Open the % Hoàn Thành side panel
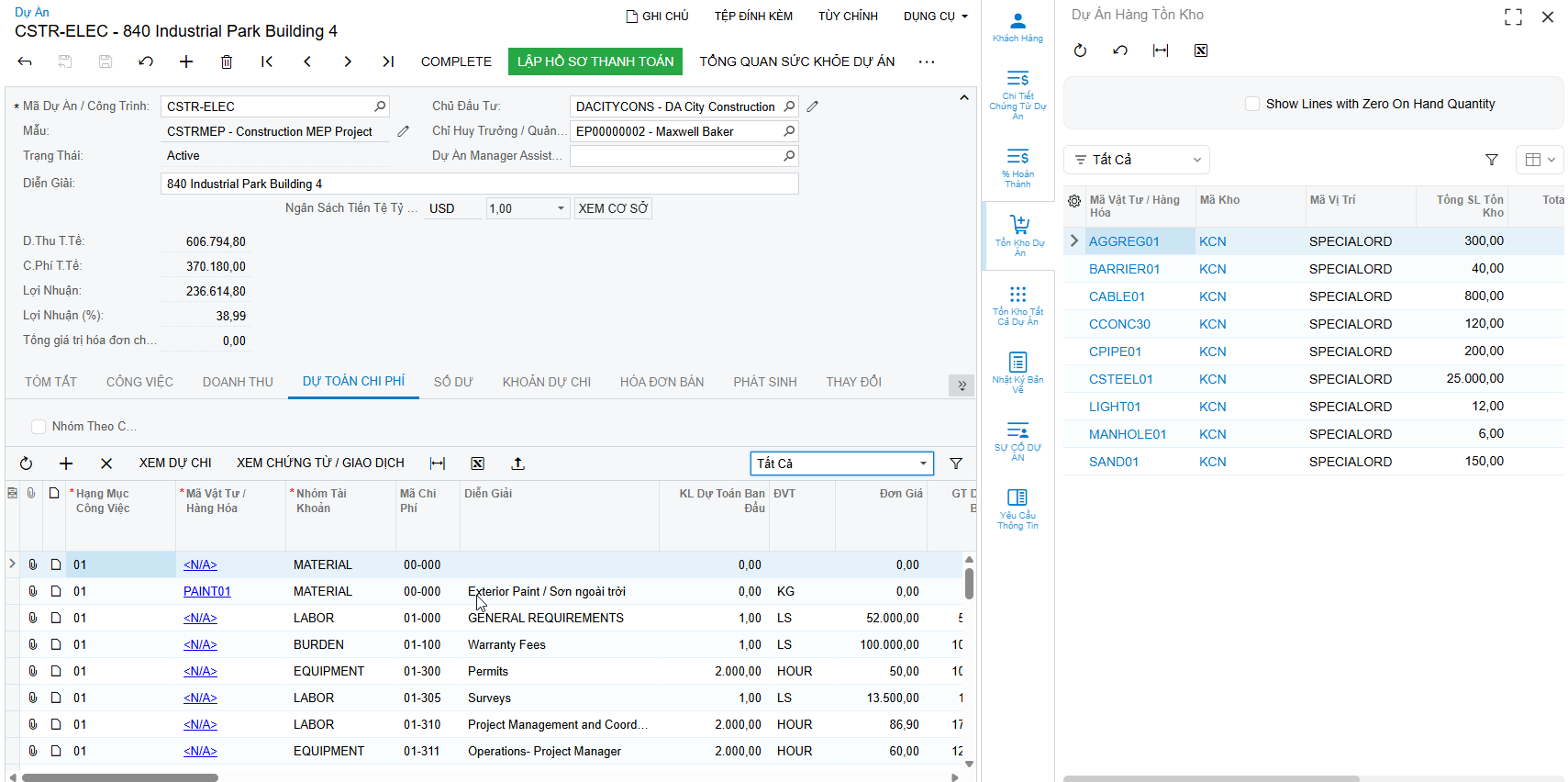Image resolution: width=1568 pixels, height=782 pixels. [x=1018, y=167]
